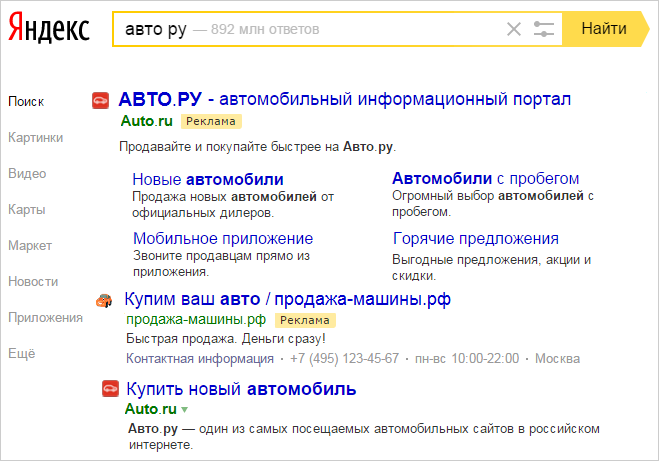Open the Мобильное приложение sitelink
The width and height of the screenshot is (659, 461).
[223, 239]
